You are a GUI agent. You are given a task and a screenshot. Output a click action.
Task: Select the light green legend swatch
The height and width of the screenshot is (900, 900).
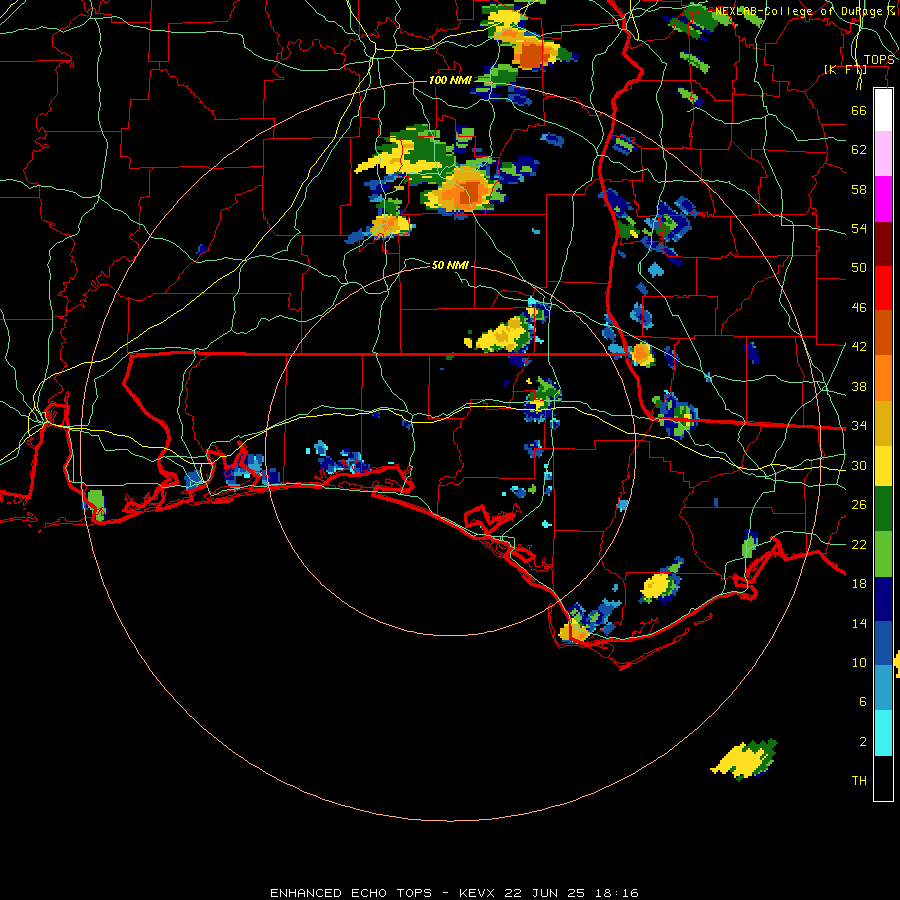coord(883,554)
